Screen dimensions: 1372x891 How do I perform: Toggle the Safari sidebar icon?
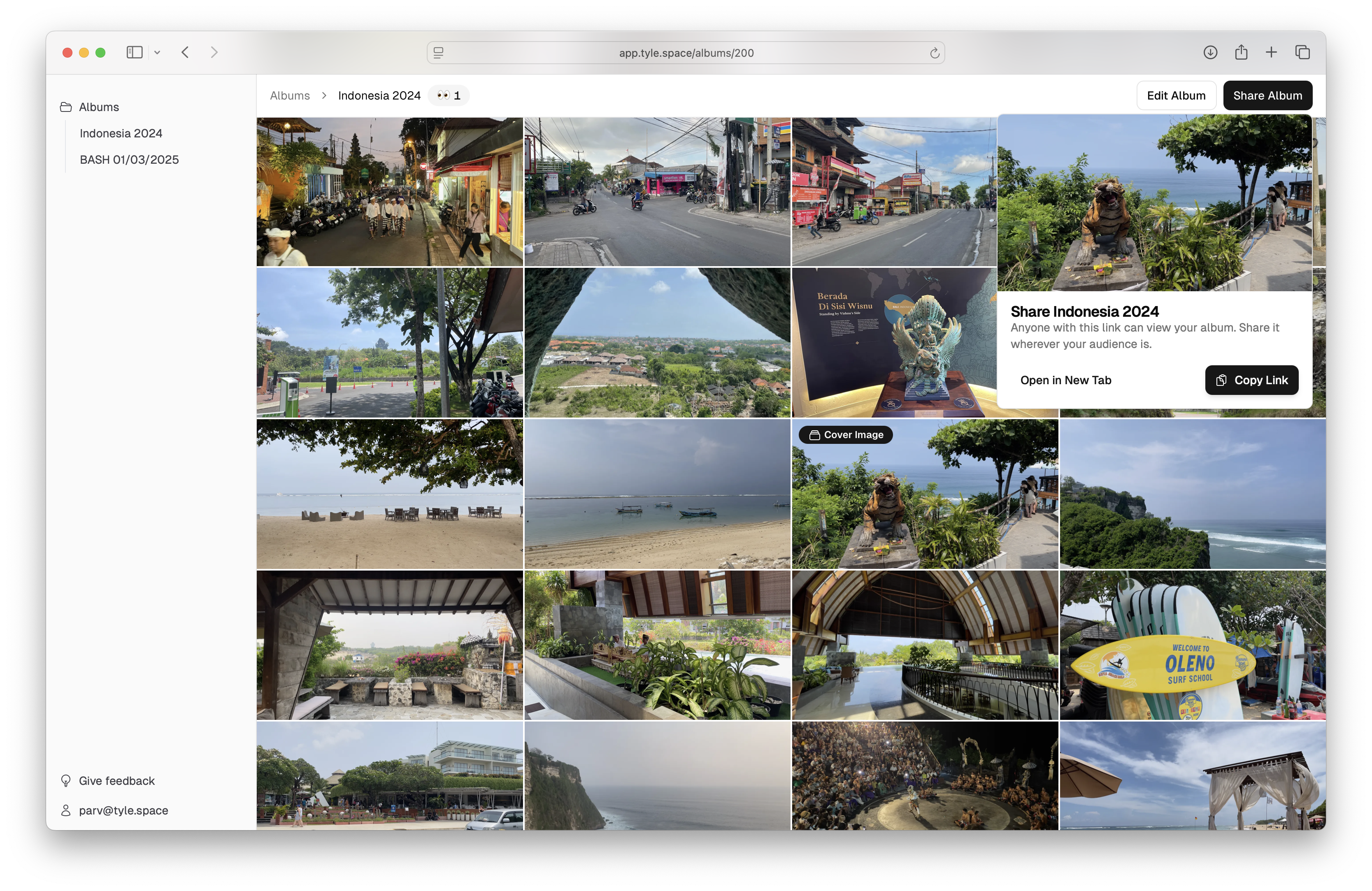134,52
